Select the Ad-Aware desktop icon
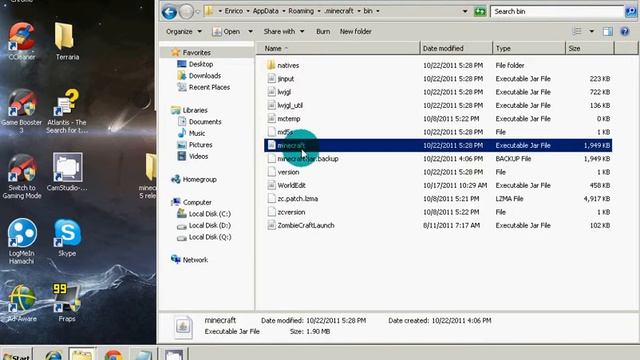Screen dimensions: 640x360 (22, 303)
